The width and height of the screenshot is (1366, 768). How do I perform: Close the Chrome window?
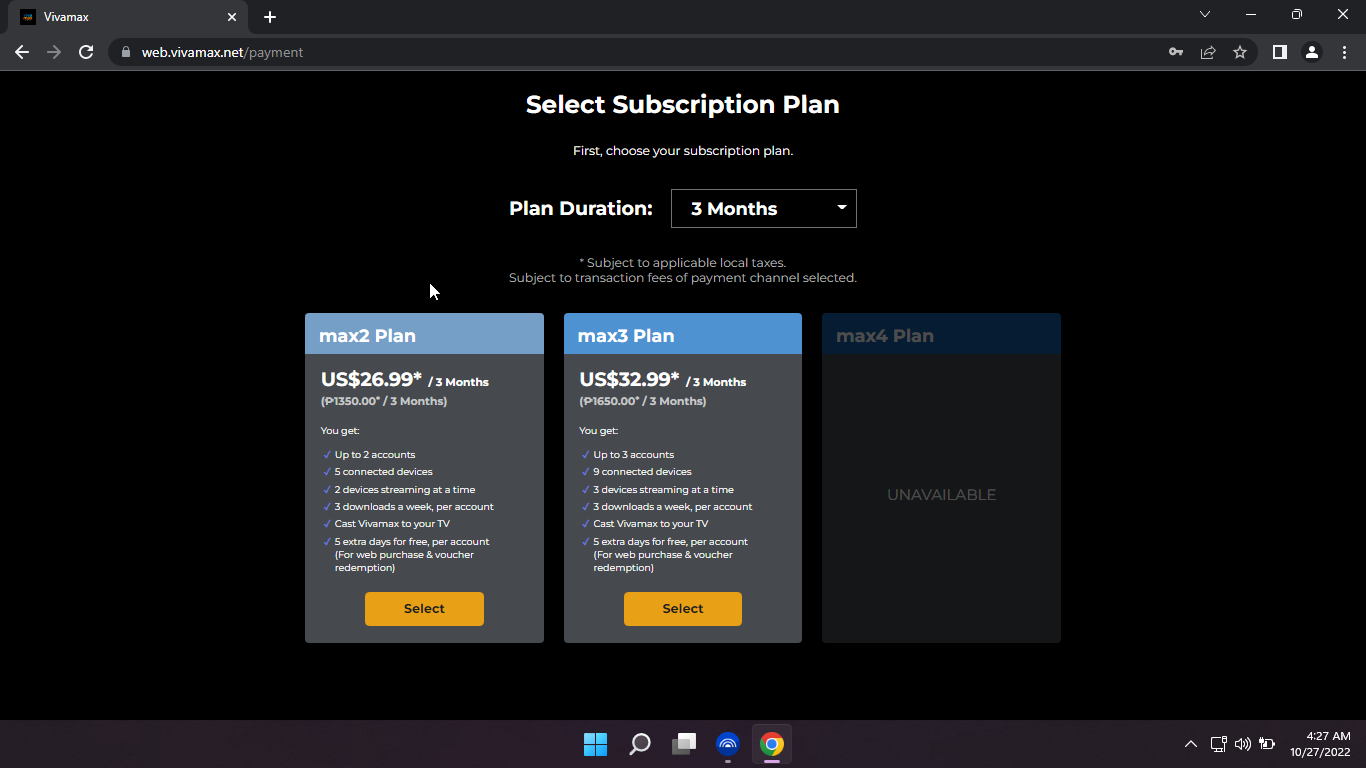click(1343, 14)
